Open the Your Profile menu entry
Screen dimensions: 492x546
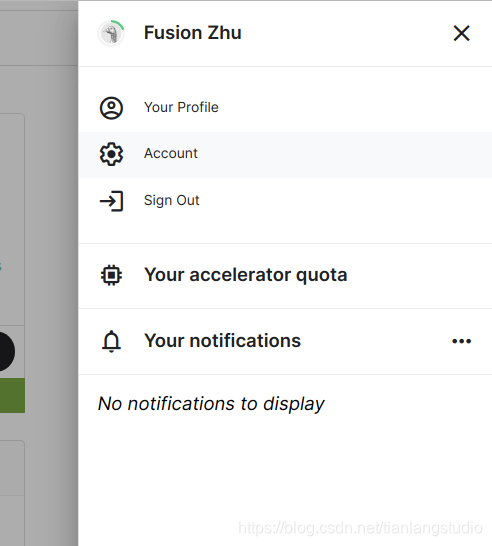point(181,107)
